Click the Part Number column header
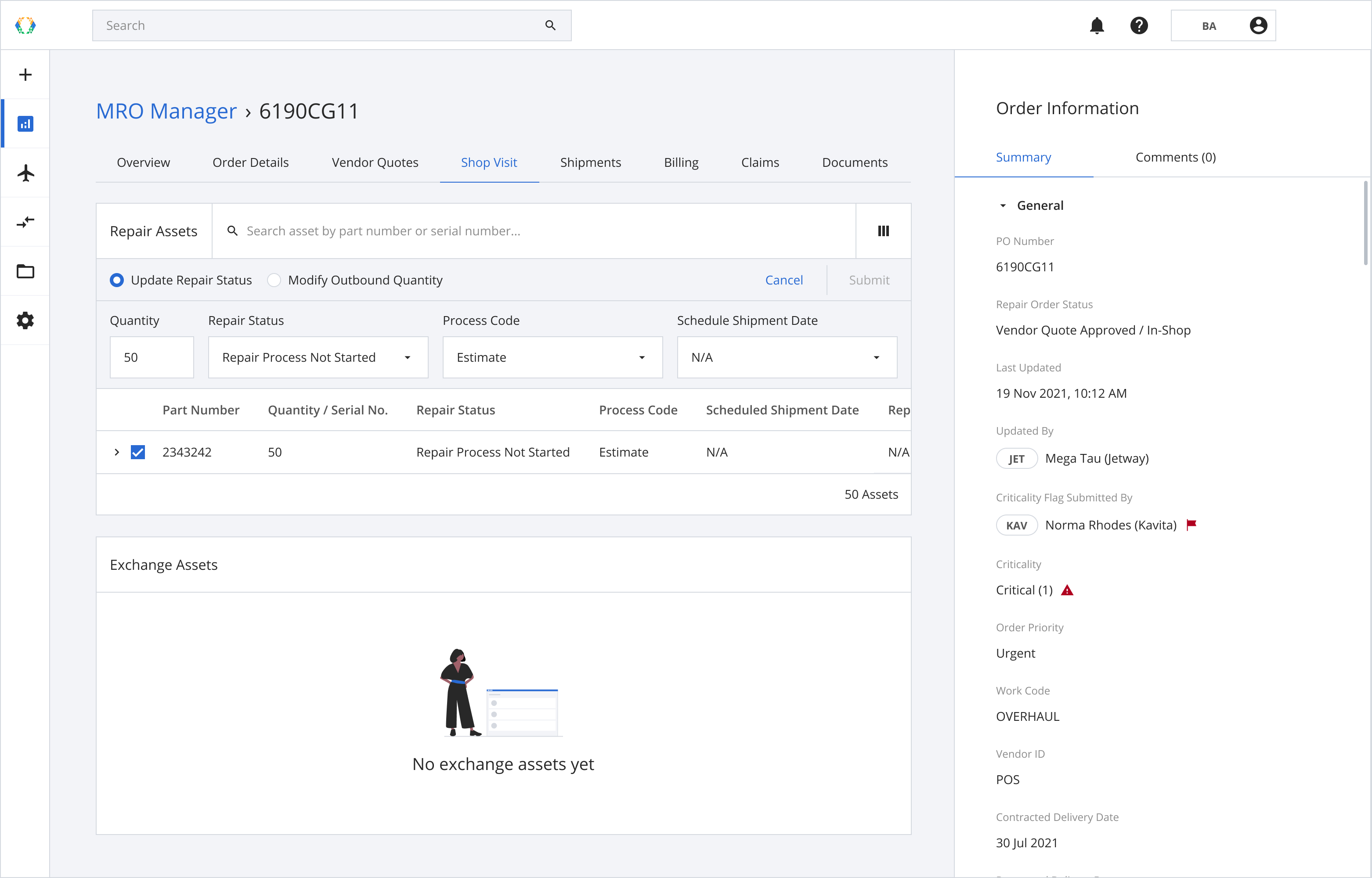1372x878 pixels. (x=201, y=410)
